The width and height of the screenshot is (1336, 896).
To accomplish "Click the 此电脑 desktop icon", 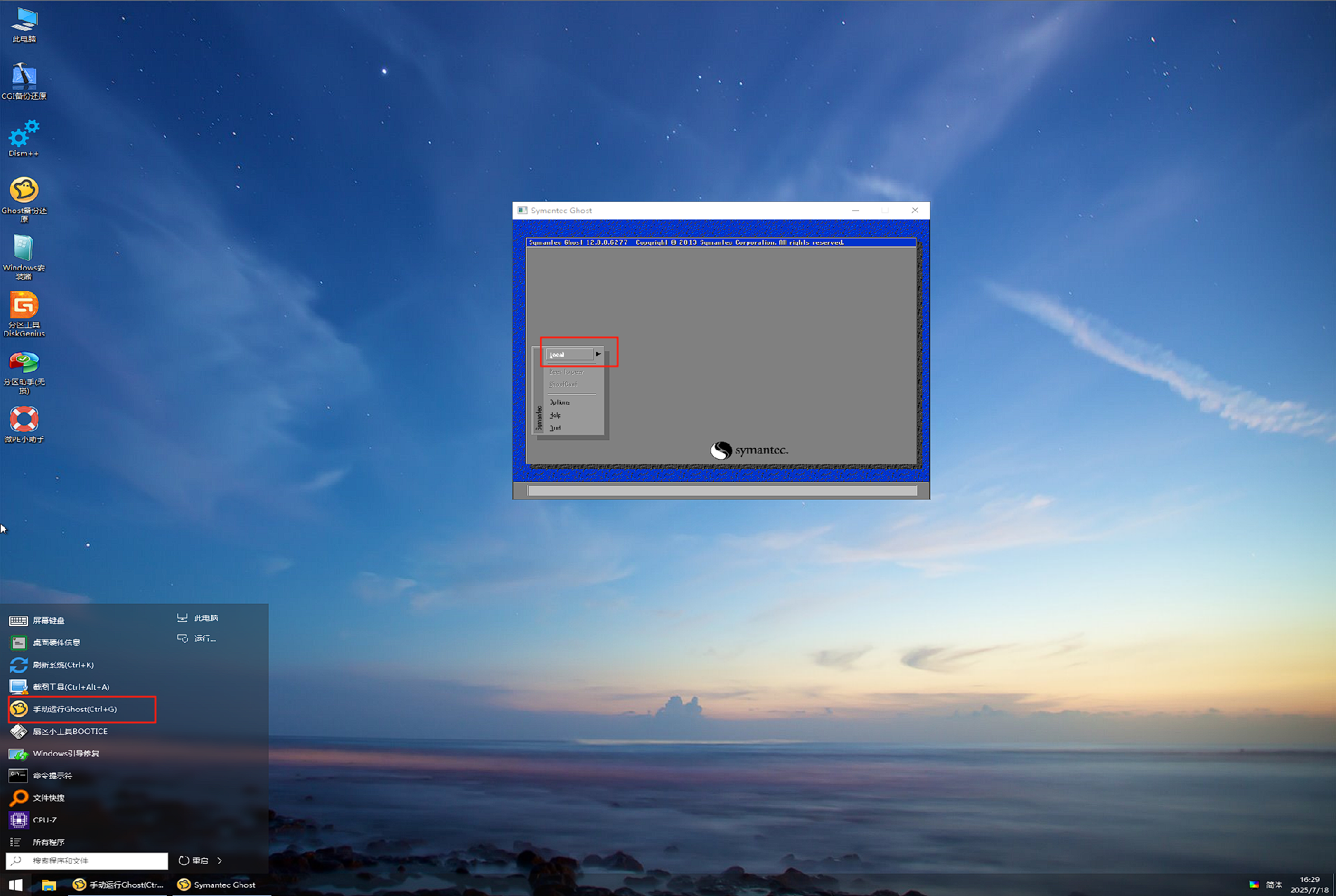I will pos(24,23).
